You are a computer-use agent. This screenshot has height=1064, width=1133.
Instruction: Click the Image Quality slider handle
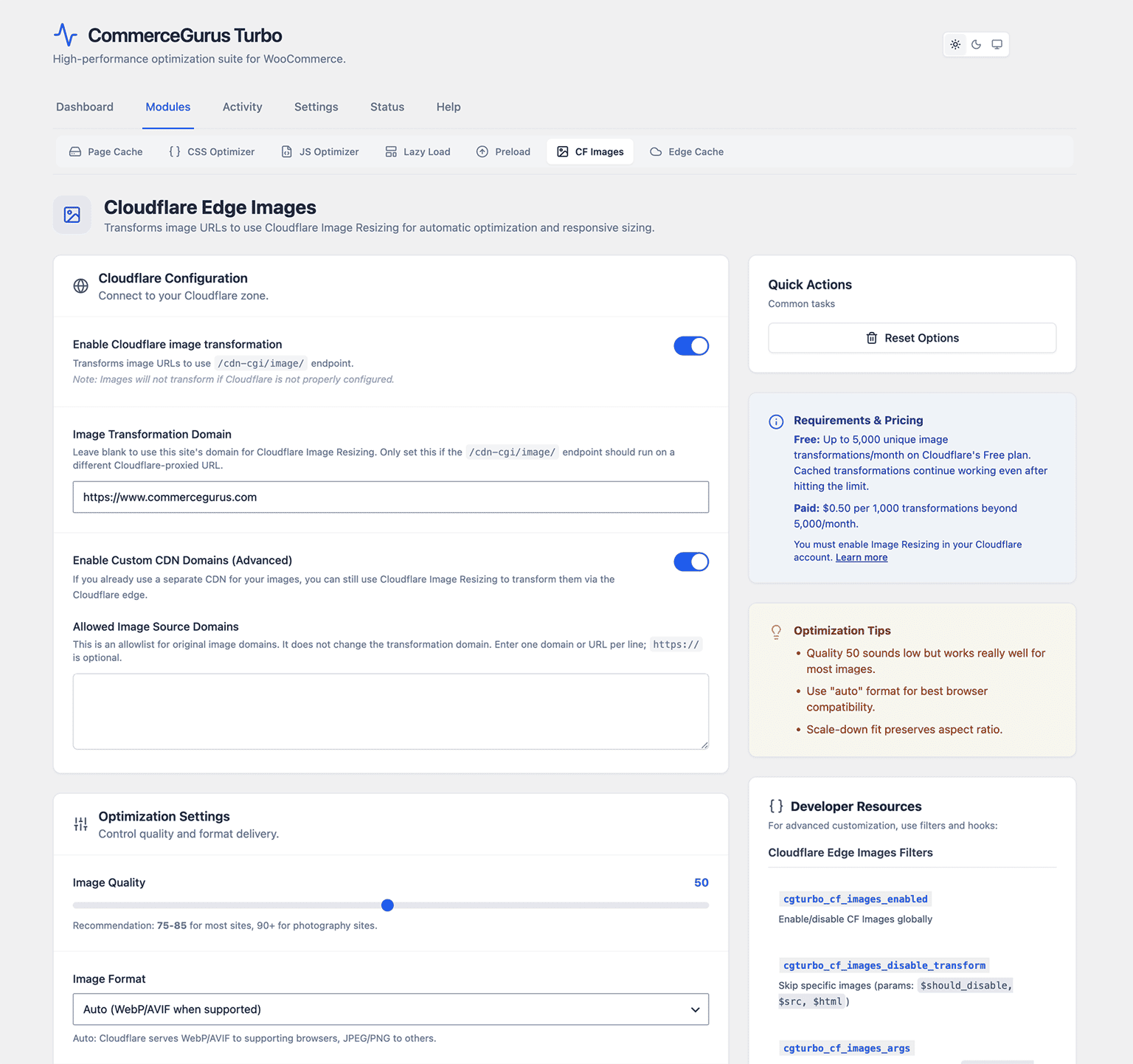(387, 905)
